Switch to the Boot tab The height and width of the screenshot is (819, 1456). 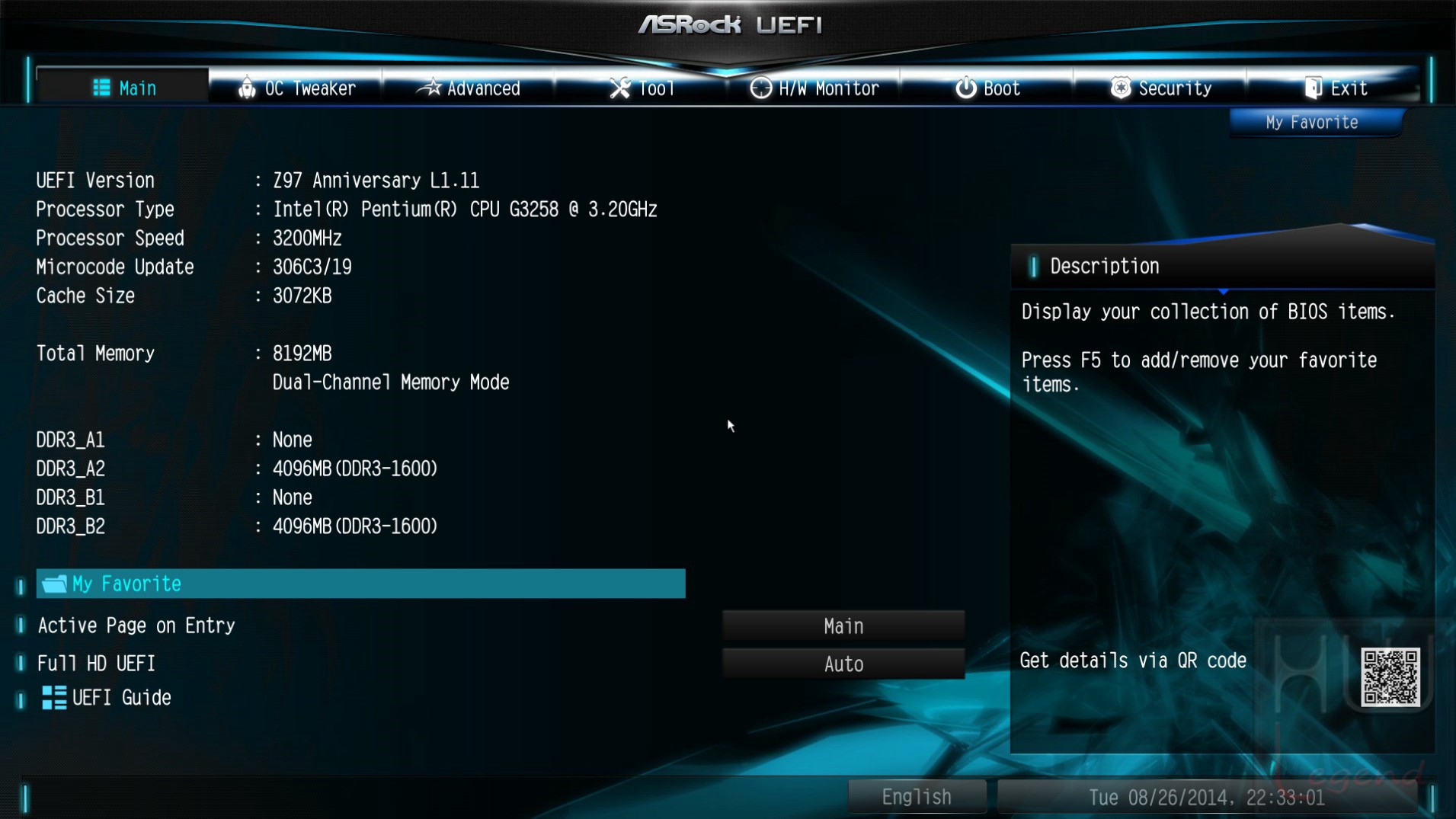(x=987, y=88)
